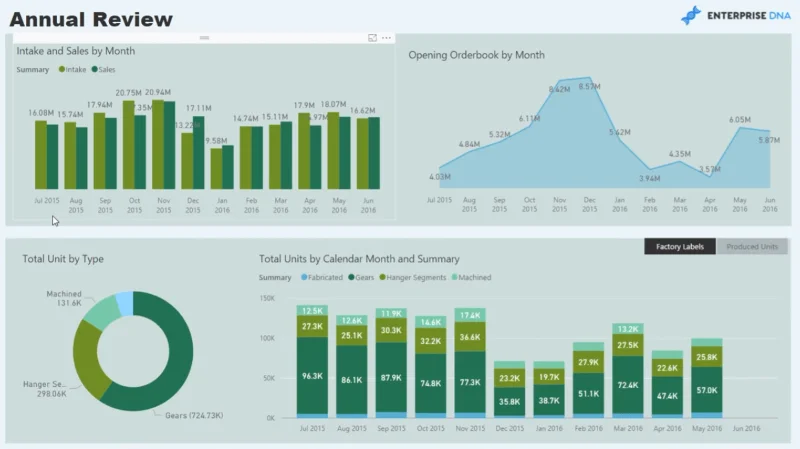This screenshot has height=449, width=800.
Task: Click the Total Unit by Type title
Action: (x=63, y=259)
